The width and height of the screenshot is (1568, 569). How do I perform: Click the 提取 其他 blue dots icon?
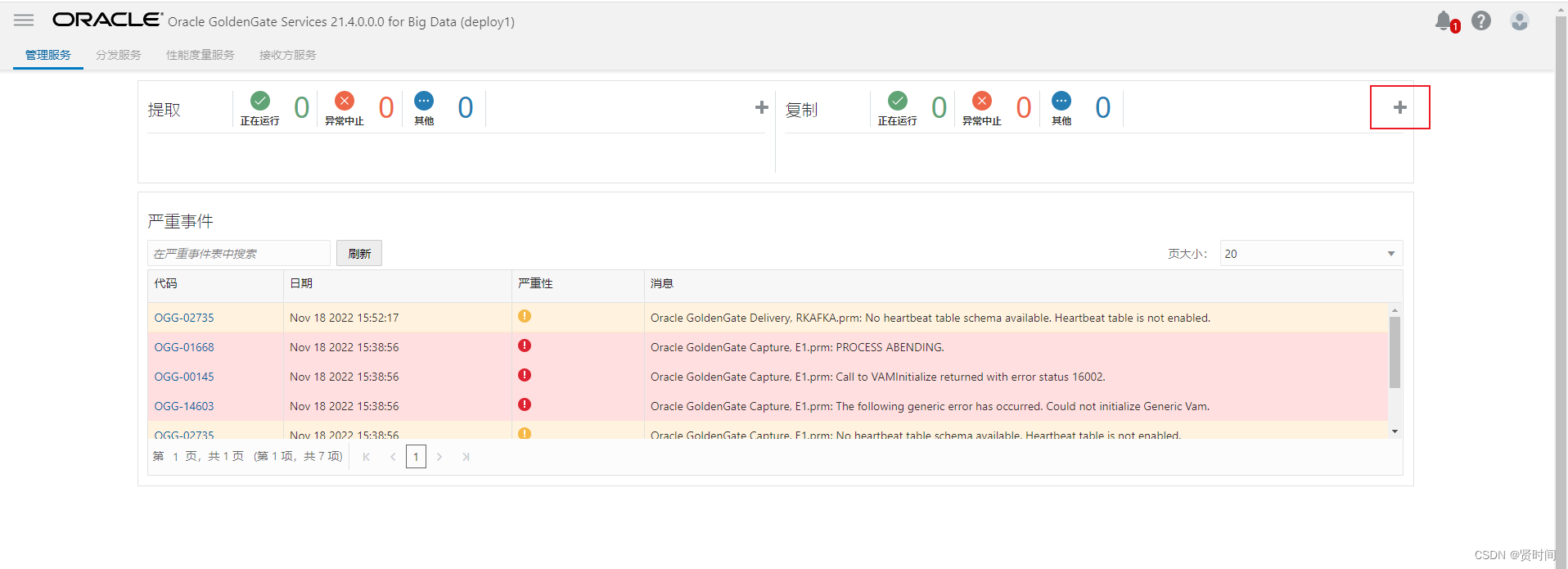pos(424,101)
